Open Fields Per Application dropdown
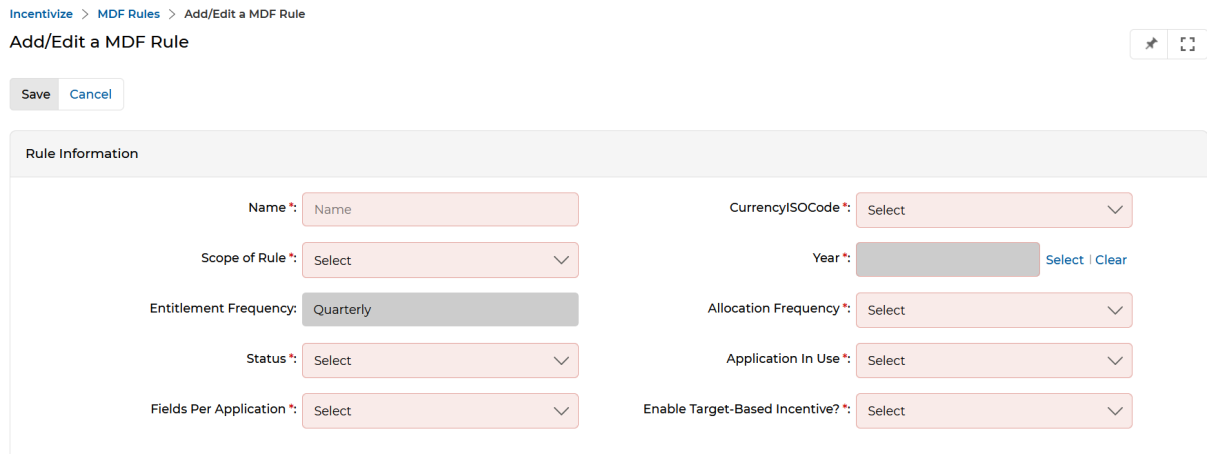1207x454 pixels. point(440,410)
